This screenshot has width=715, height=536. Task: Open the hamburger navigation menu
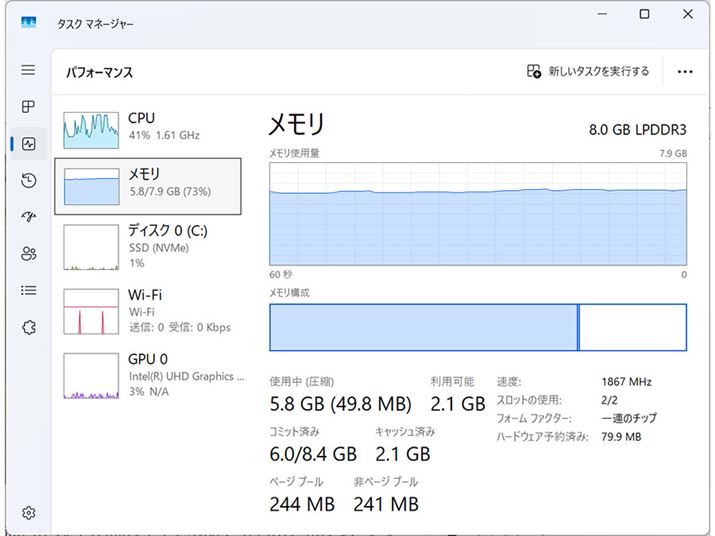coord(28,70)
